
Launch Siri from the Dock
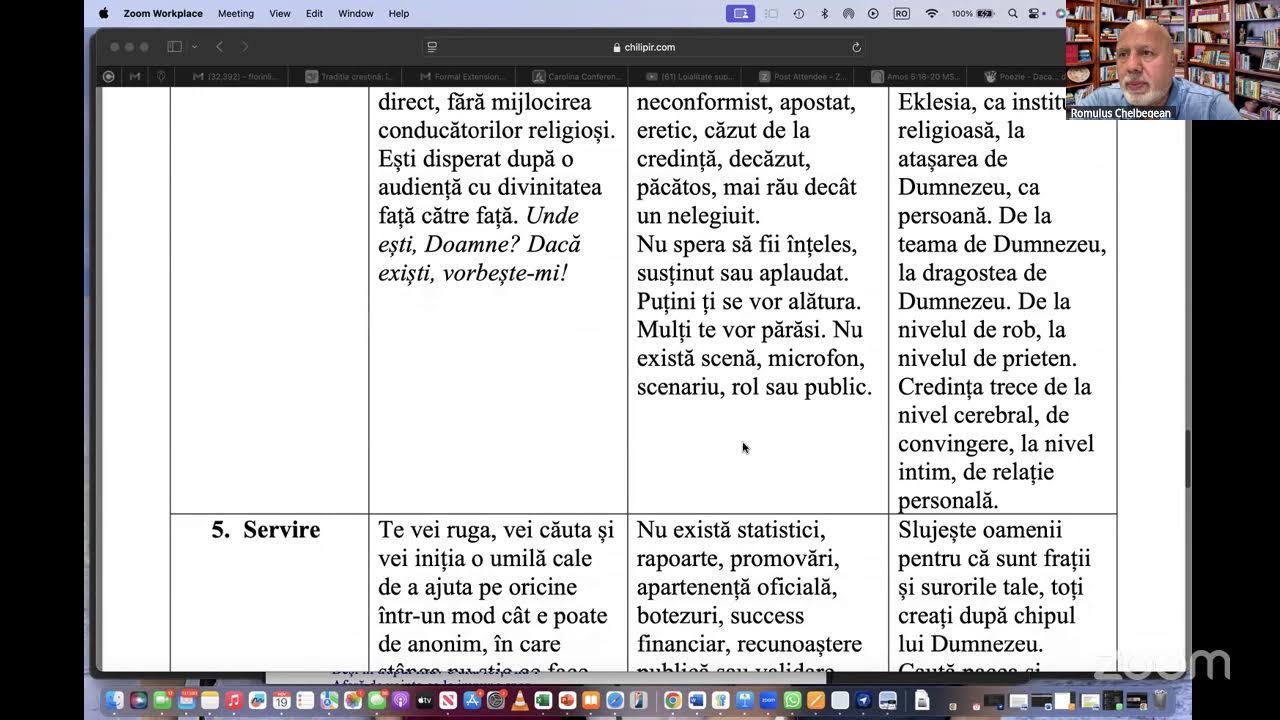pyautogui.click(x=139, y=700)
